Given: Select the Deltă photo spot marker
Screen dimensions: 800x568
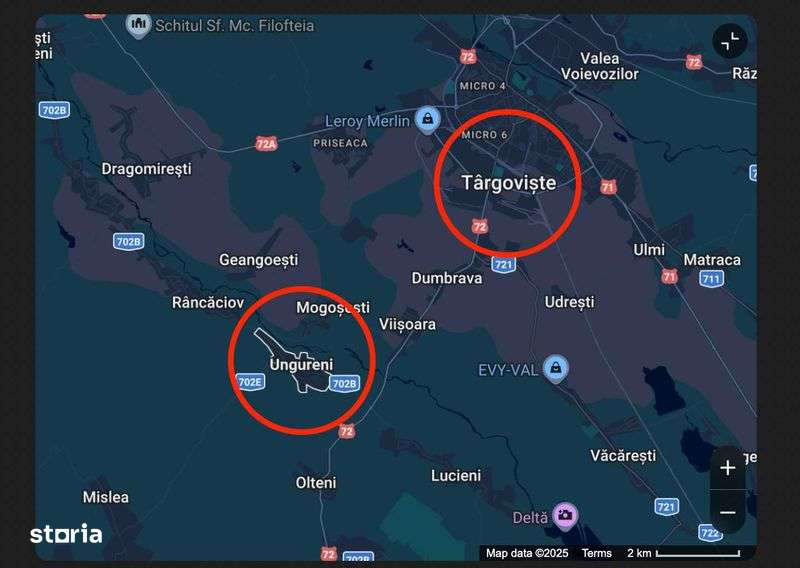Looking at the screenshot, I should pos(565,515).
